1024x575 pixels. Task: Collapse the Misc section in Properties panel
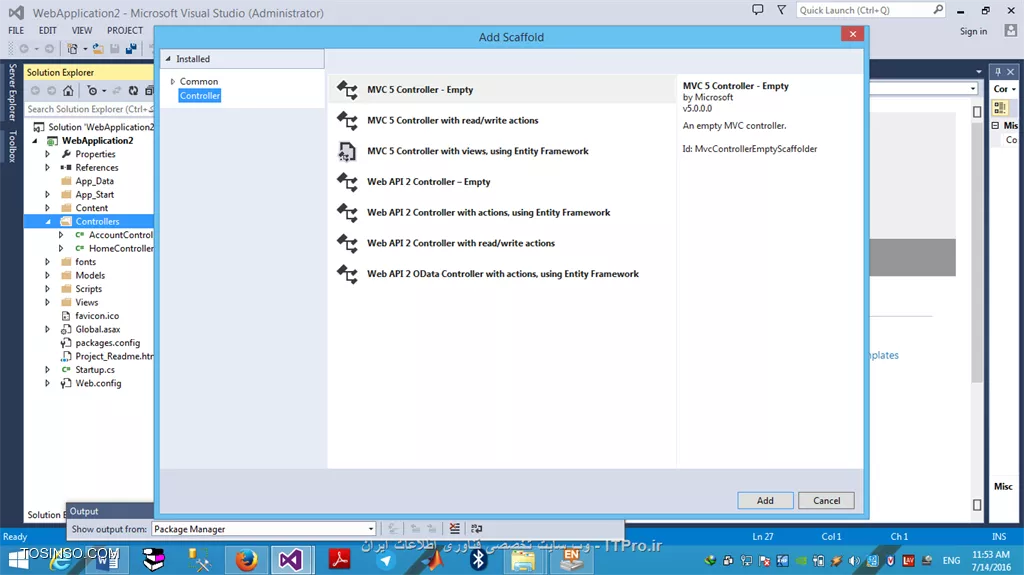(995, 125)
